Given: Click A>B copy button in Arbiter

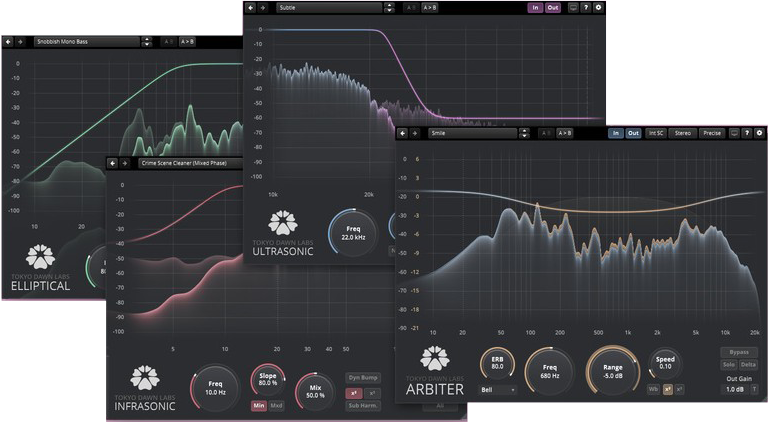Looking at the screenshot, I should tap(564, 133).
